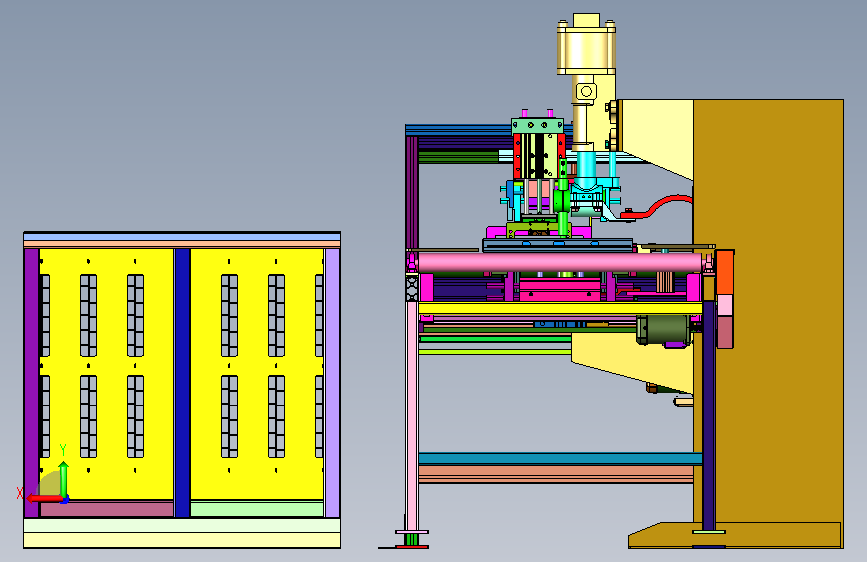Select the light green top plate with bolts
This screenshot has width=867, height=562.
pyautogui.click(x=537, y=126)
